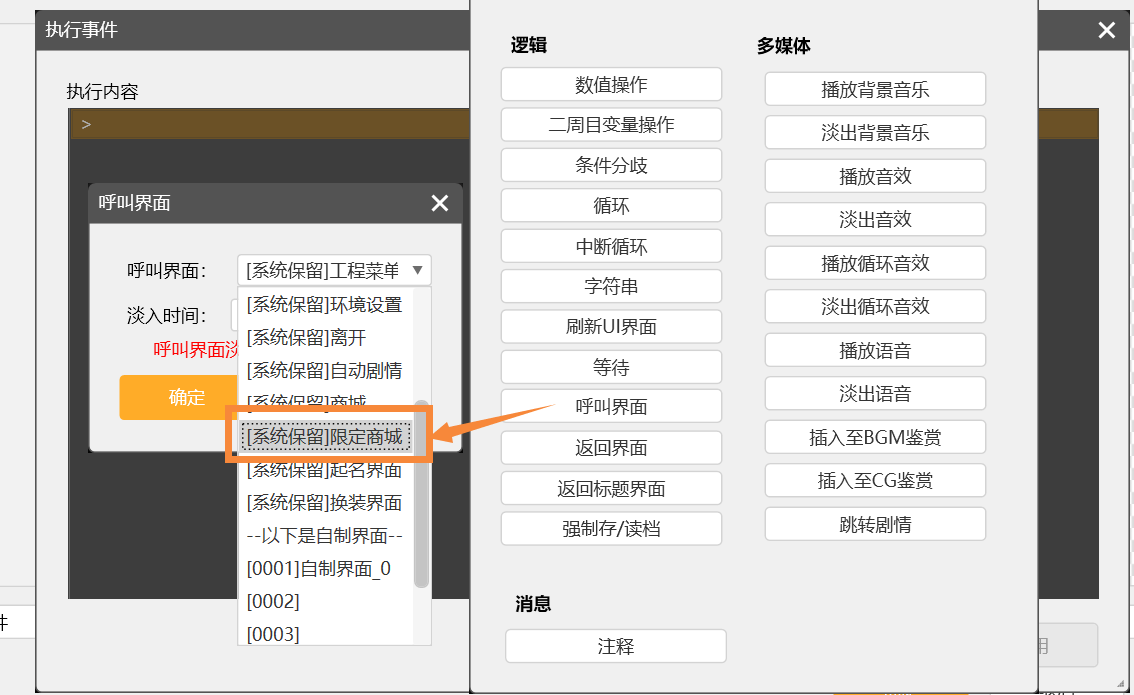Click 插入至CG鉴赏 button
This screenshot has width=1134, height=695.
pos(875,481)
